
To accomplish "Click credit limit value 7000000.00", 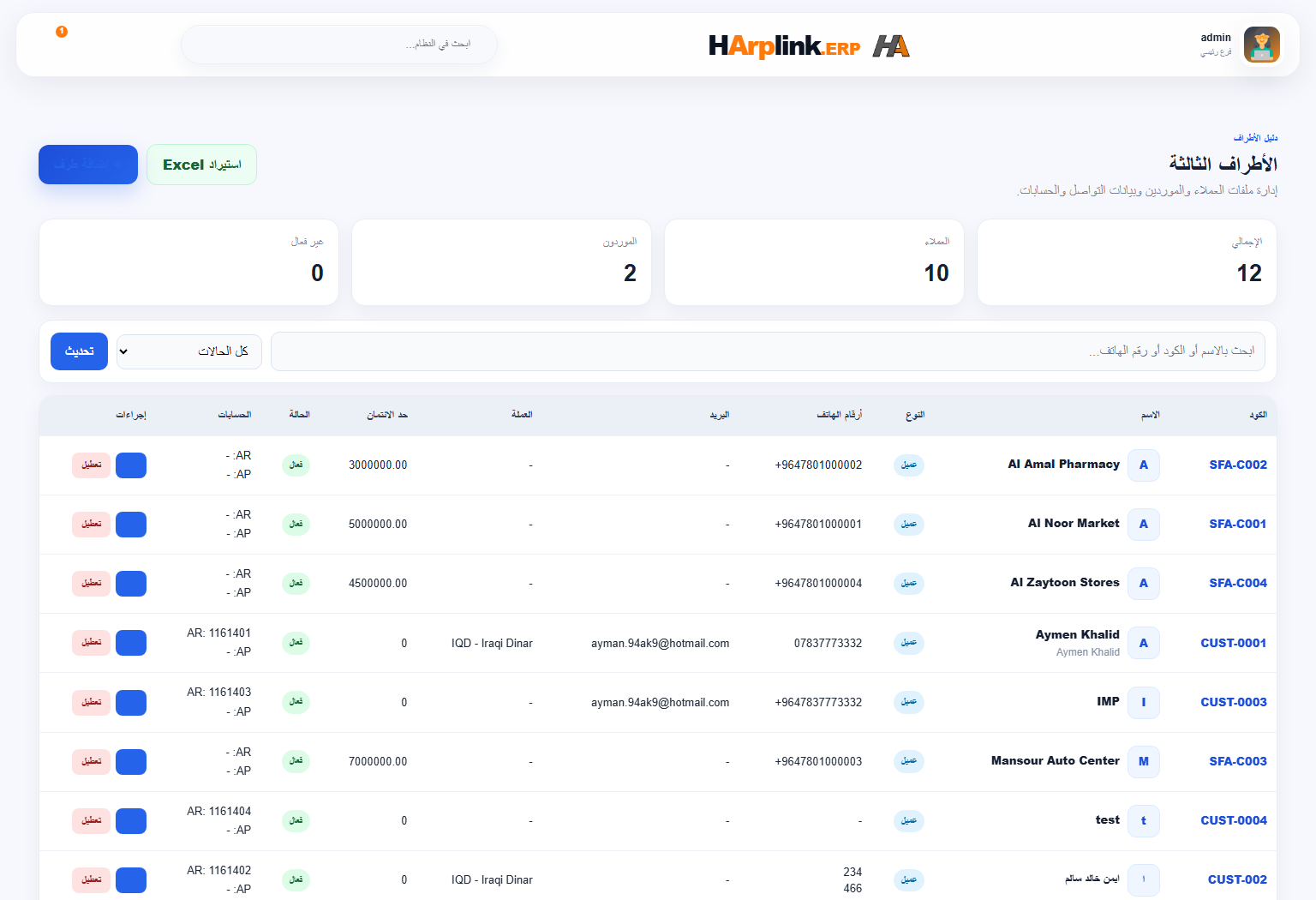I will click(378, 761).
